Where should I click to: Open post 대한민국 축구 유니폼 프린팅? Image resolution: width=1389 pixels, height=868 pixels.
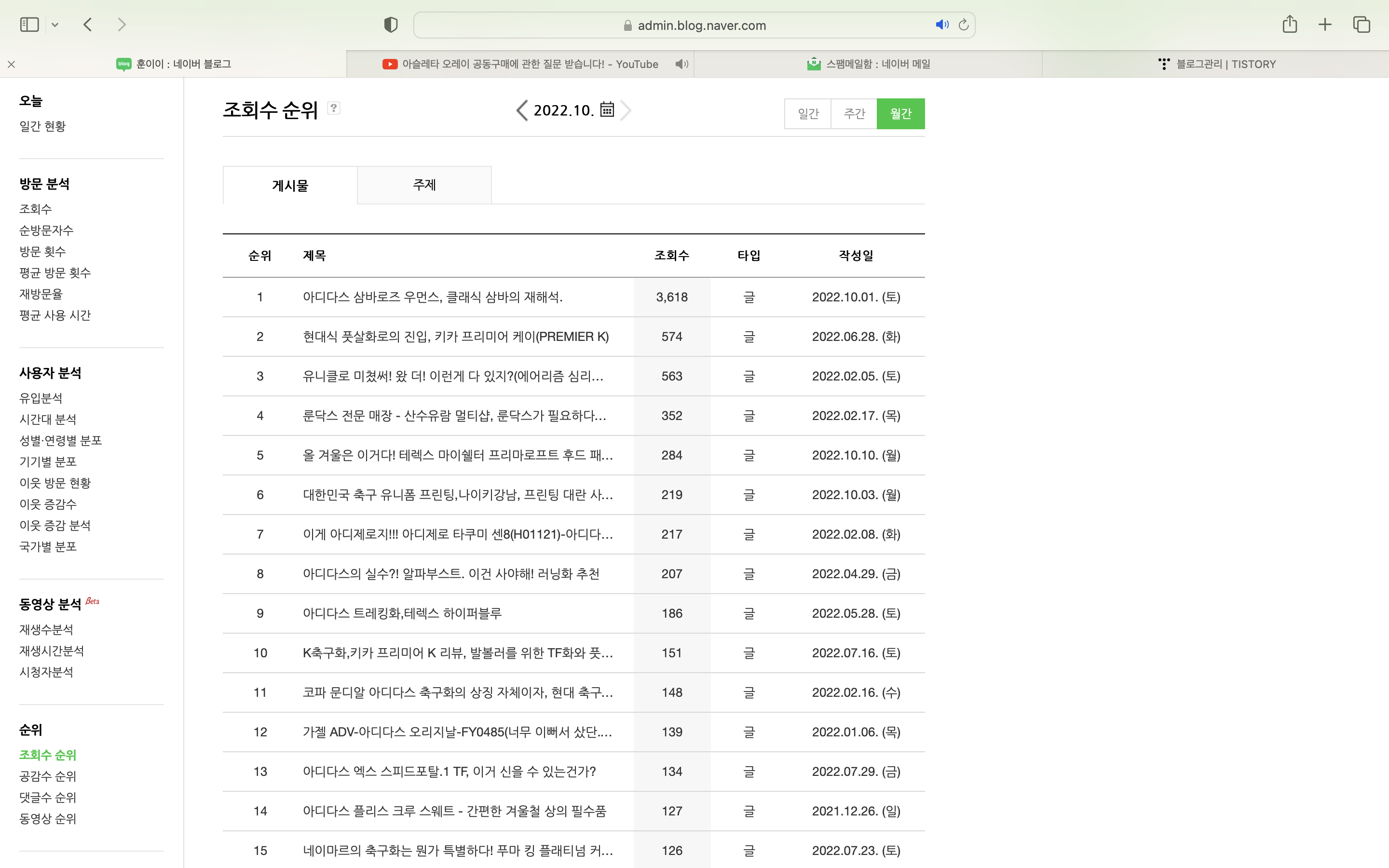[458, 495]
